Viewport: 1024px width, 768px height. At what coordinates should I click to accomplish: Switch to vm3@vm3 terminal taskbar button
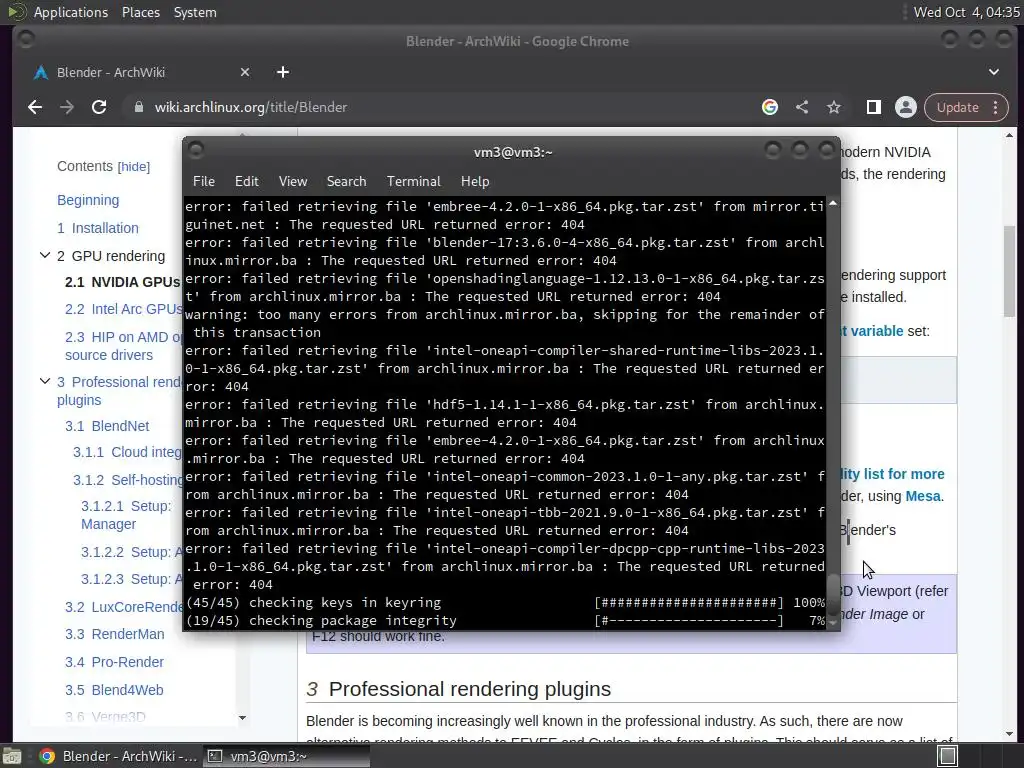click(x=286, y=756)
